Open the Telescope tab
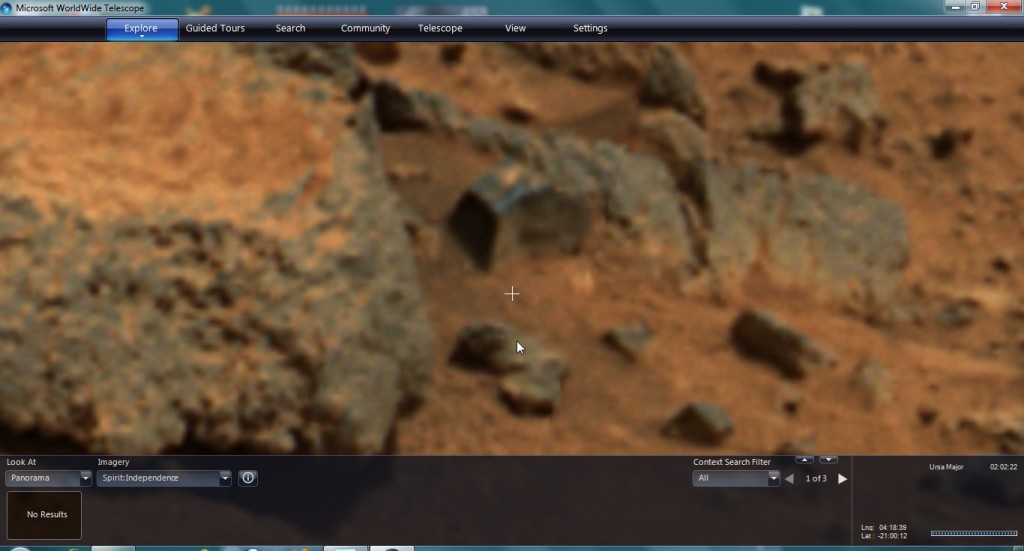 tap(440, 28)
